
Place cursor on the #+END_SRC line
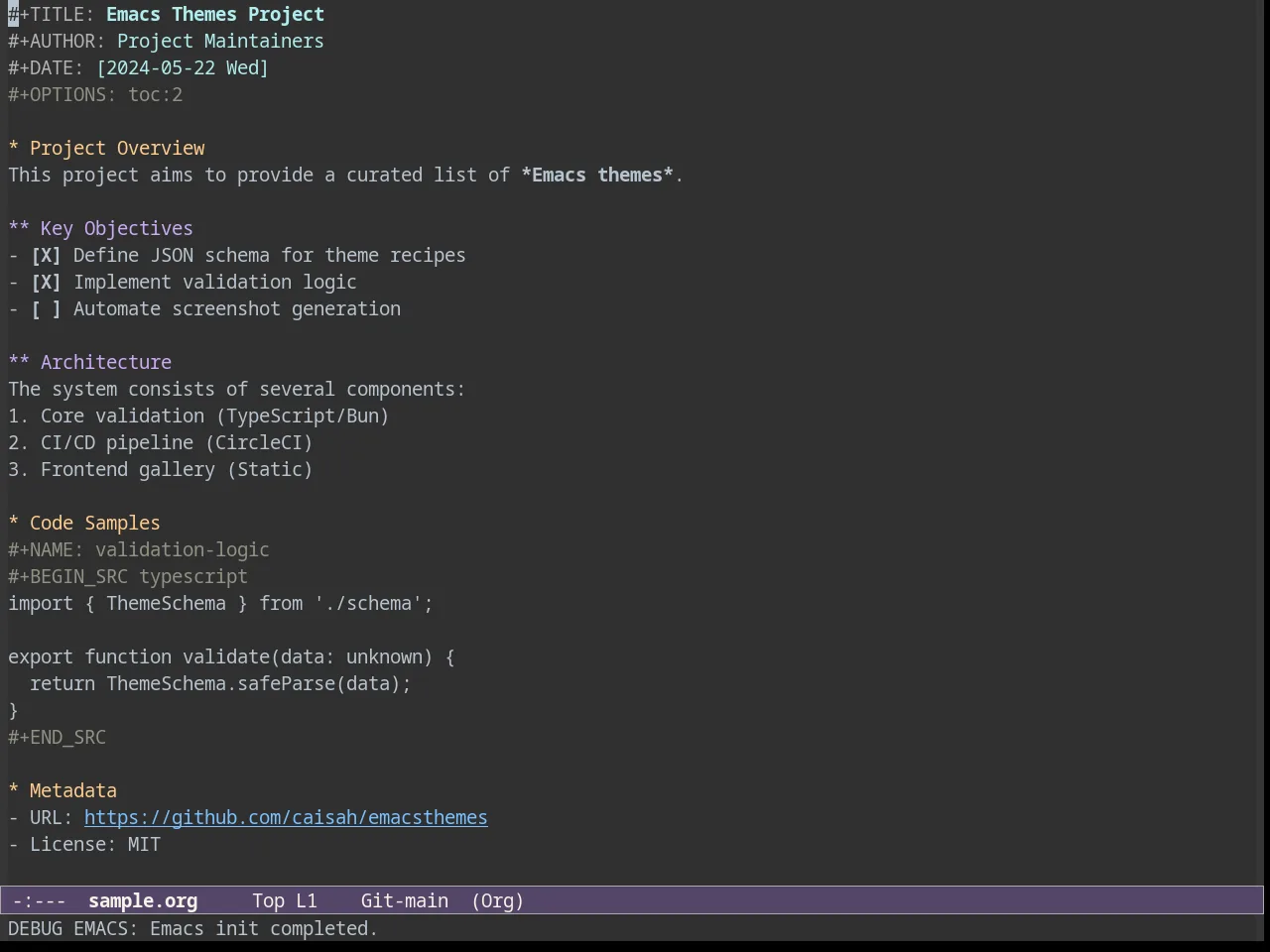pyautogui.click(x=58, y=738)
